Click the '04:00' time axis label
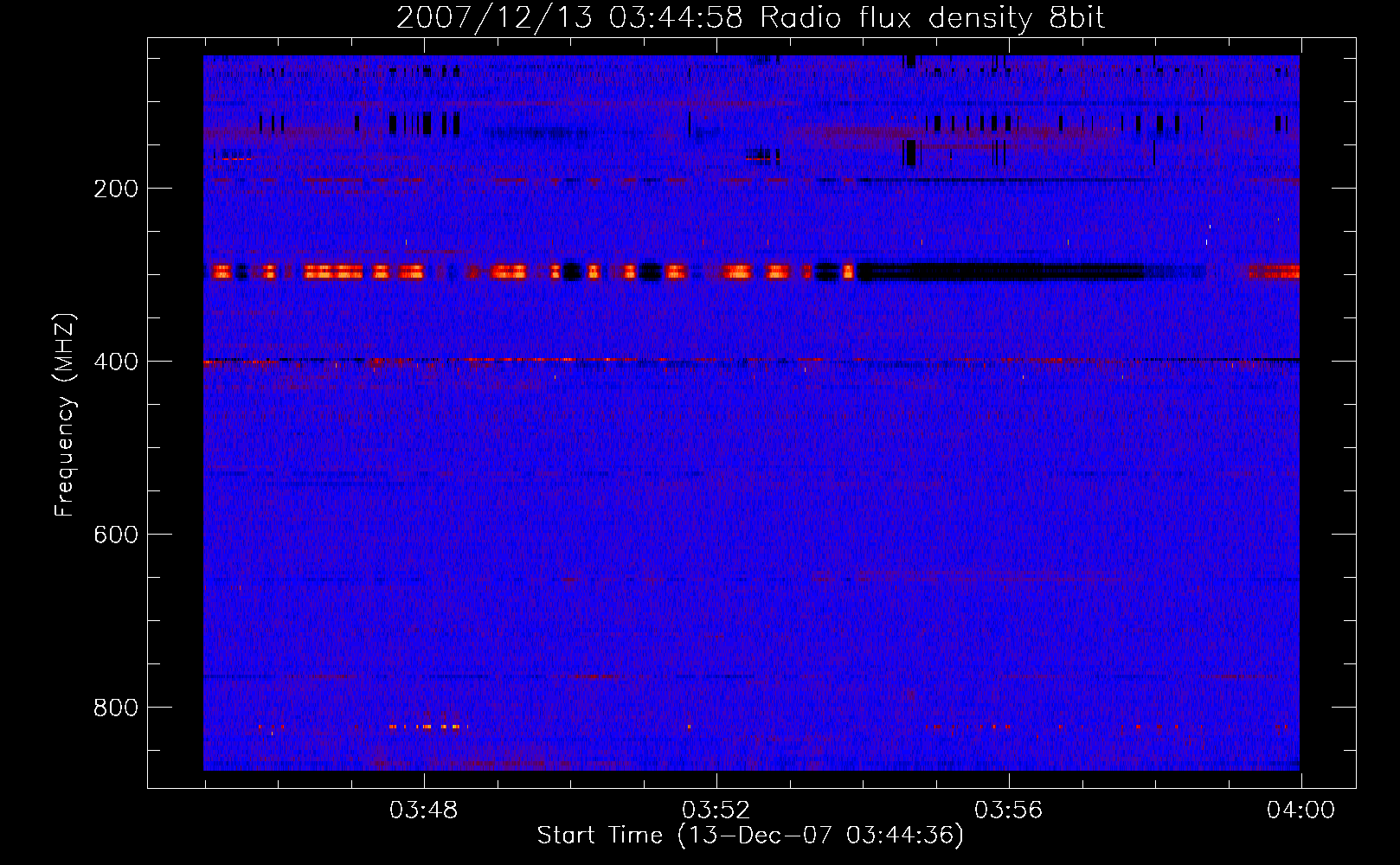The height and width of the screenshot is (865, 1400). coord(1300,811)
